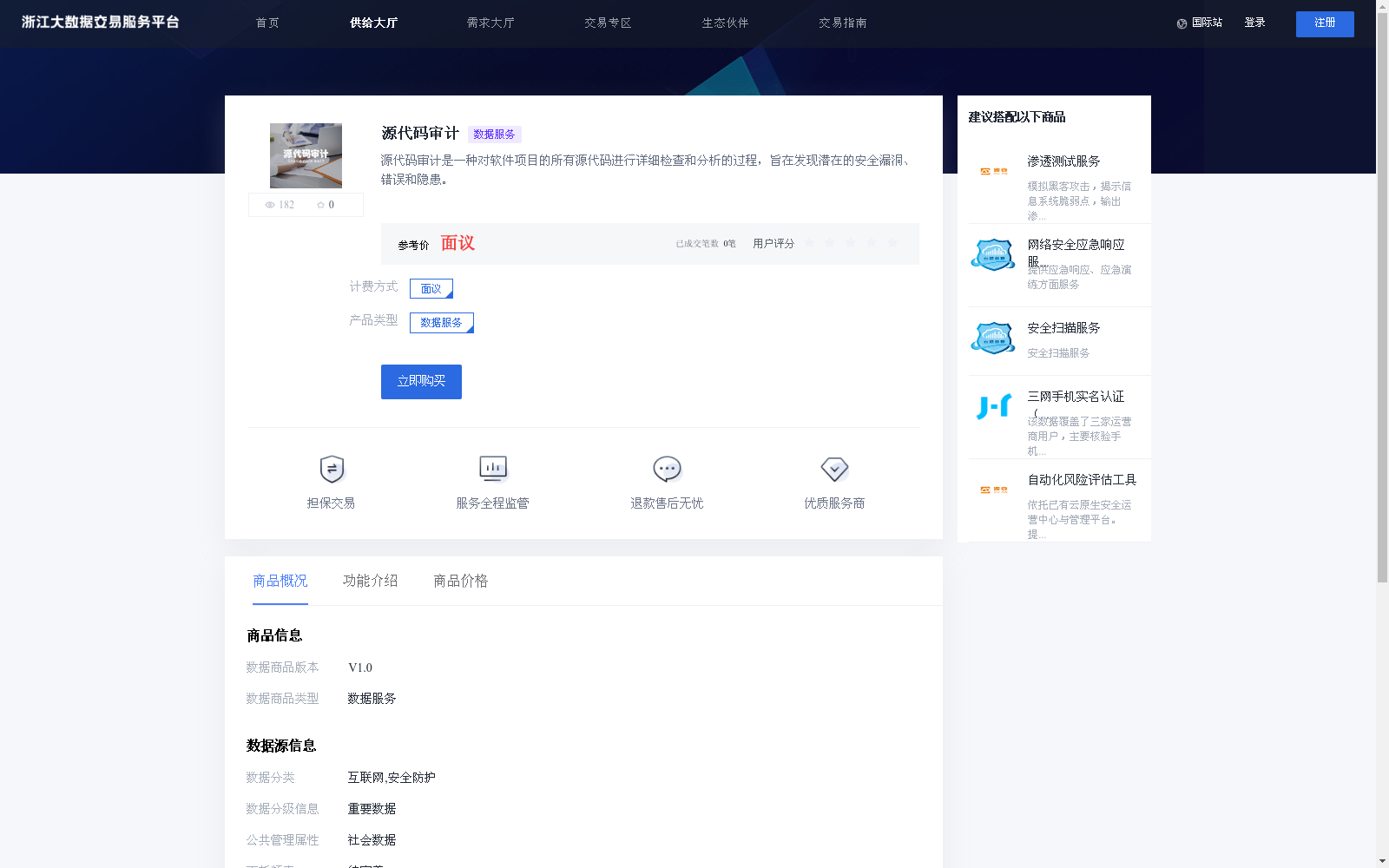
Task: Click the 互联网,安全防护 data category value
Action: 392,778
